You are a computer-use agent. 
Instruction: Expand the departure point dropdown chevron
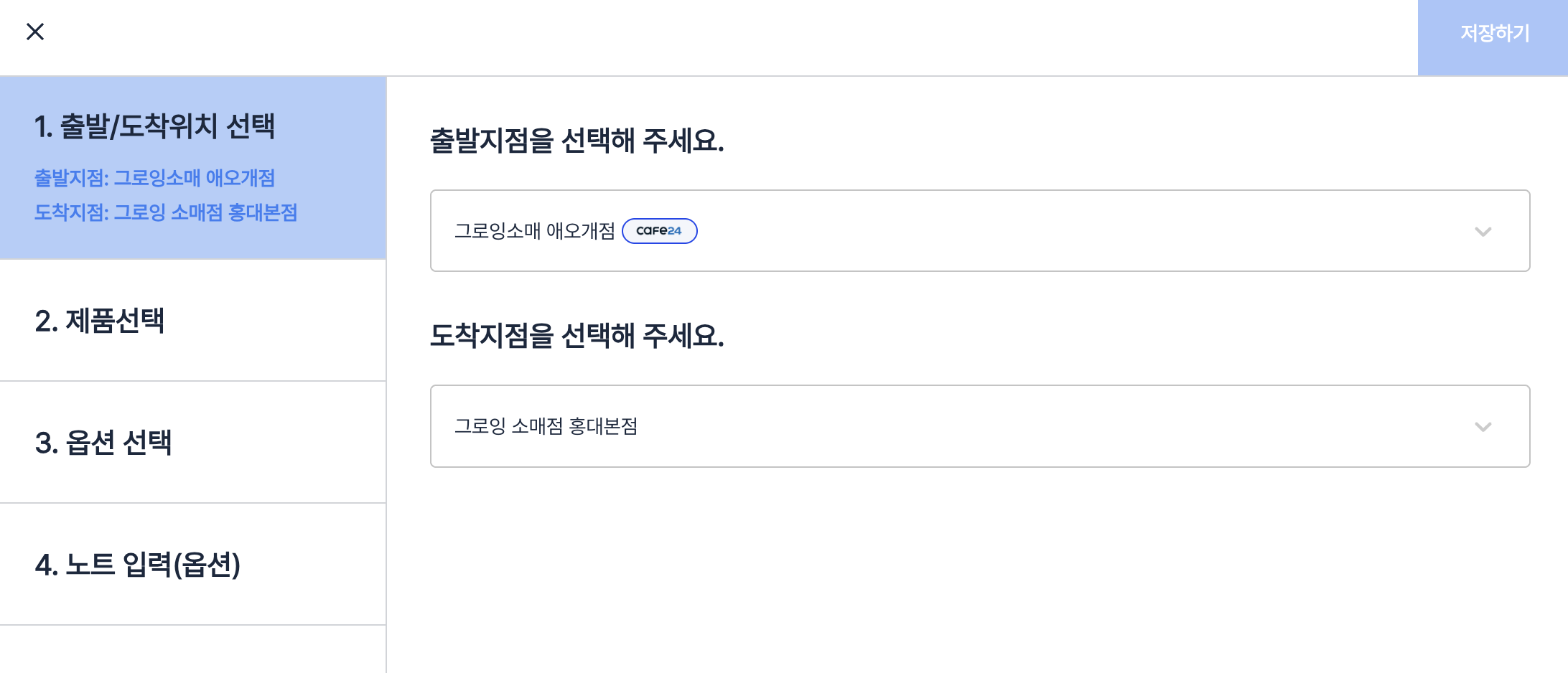click(x=1483, y=231)
